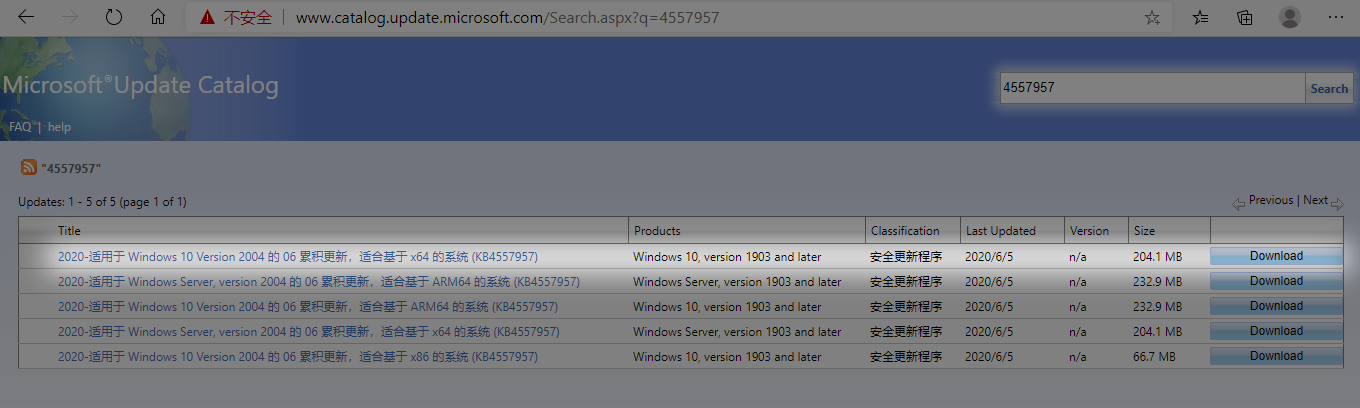Click the Microsoft Update Catalog title
Viewport: 1360px width, 408px height.
click(x=140, y=86)
